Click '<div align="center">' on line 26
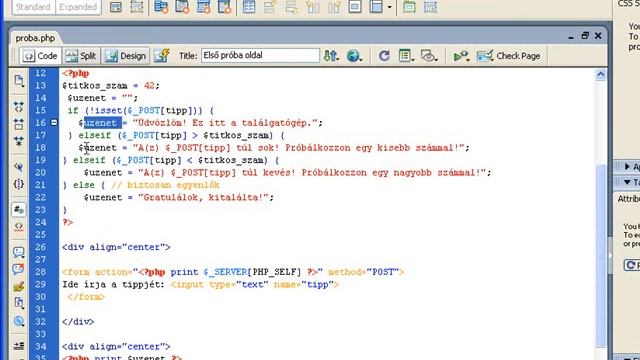 click(x=116, y=247)
